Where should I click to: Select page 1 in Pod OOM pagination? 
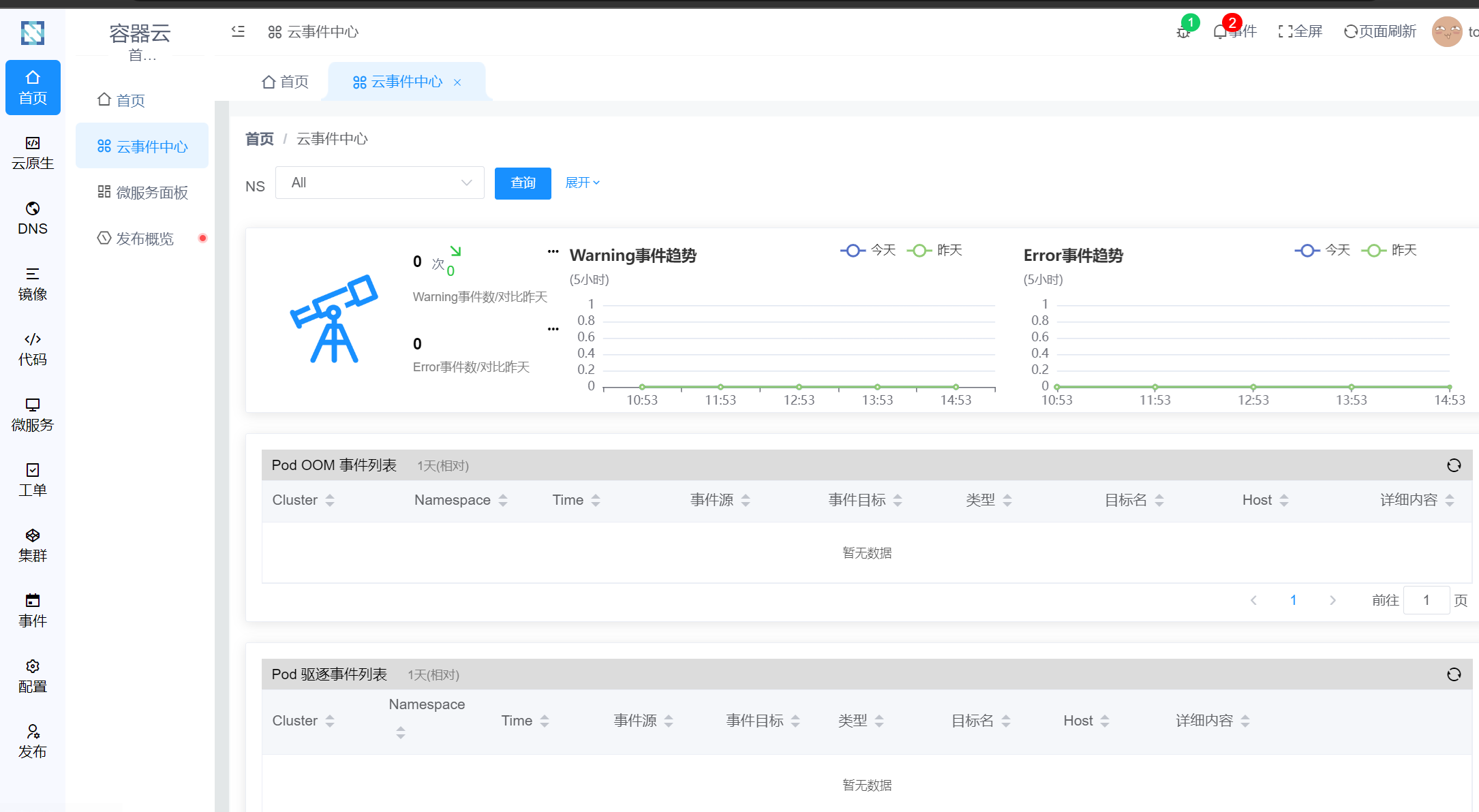point(1293,600)
